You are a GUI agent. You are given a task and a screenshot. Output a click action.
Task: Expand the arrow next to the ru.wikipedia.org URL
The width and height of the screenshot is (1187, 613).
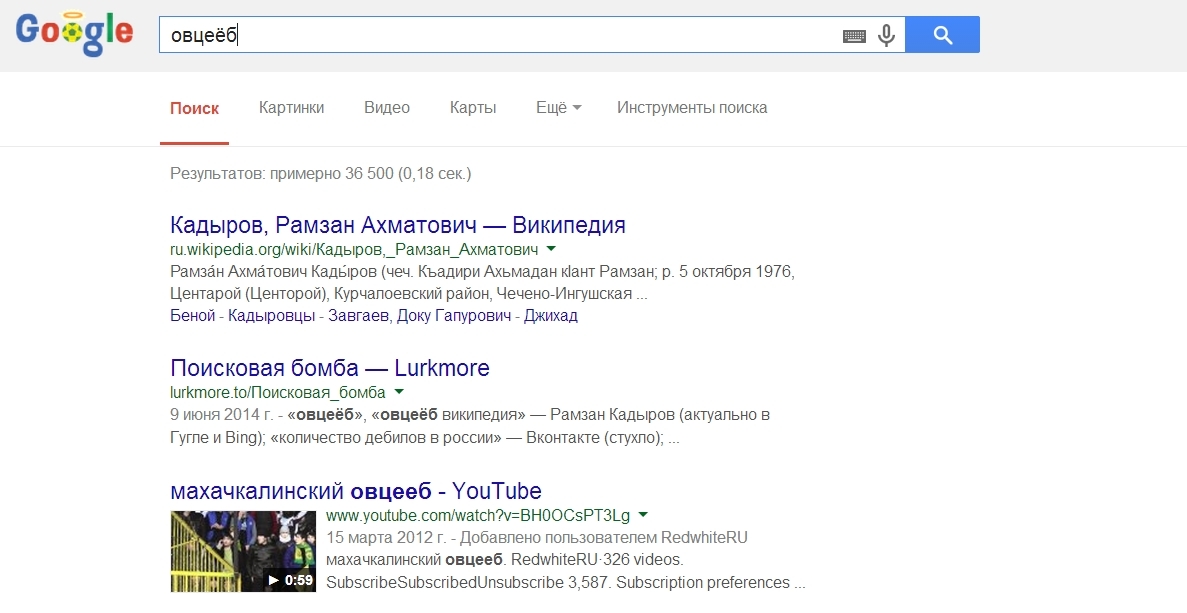(x=551, y=249)
